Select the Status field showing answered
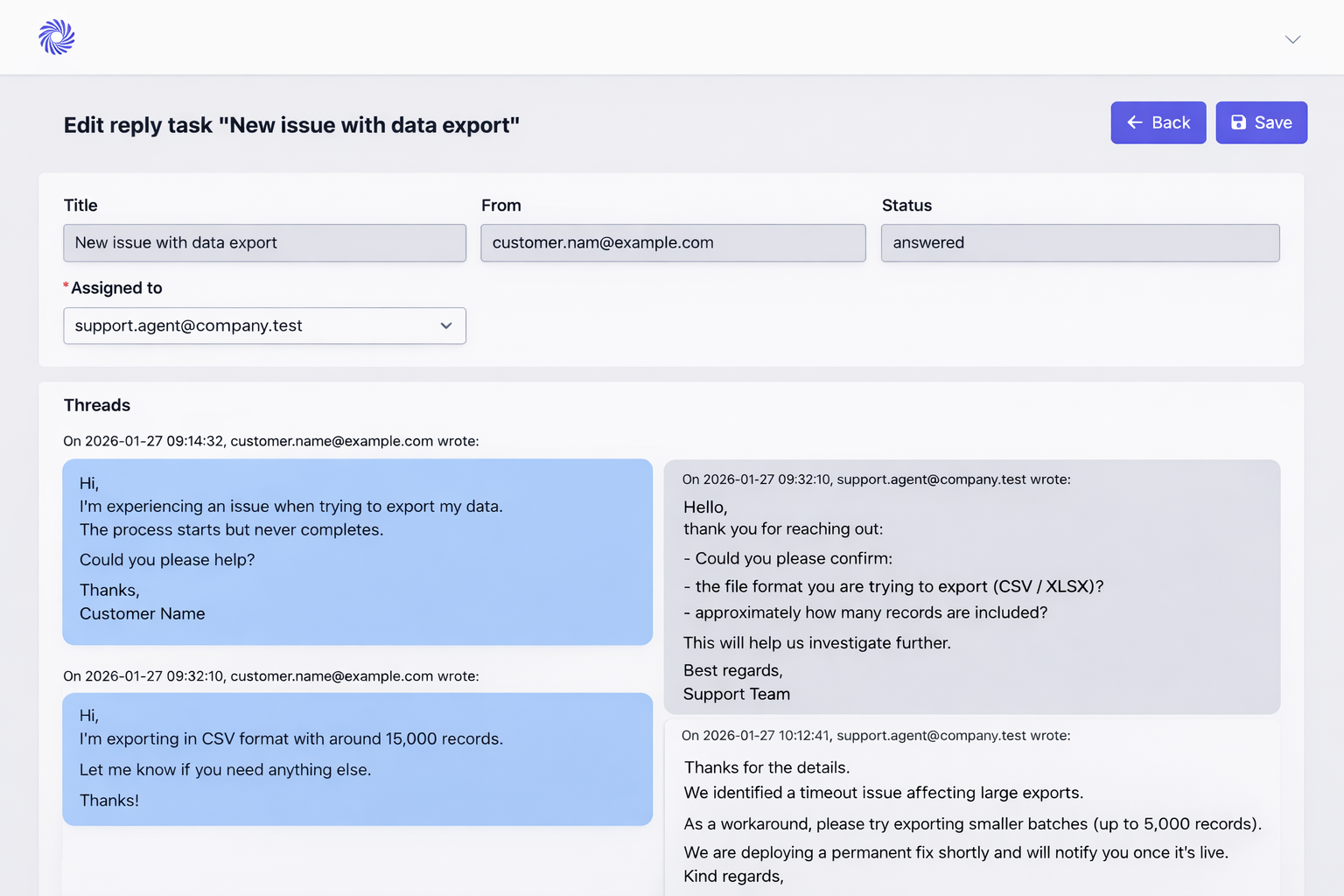 coord(1080,242)
